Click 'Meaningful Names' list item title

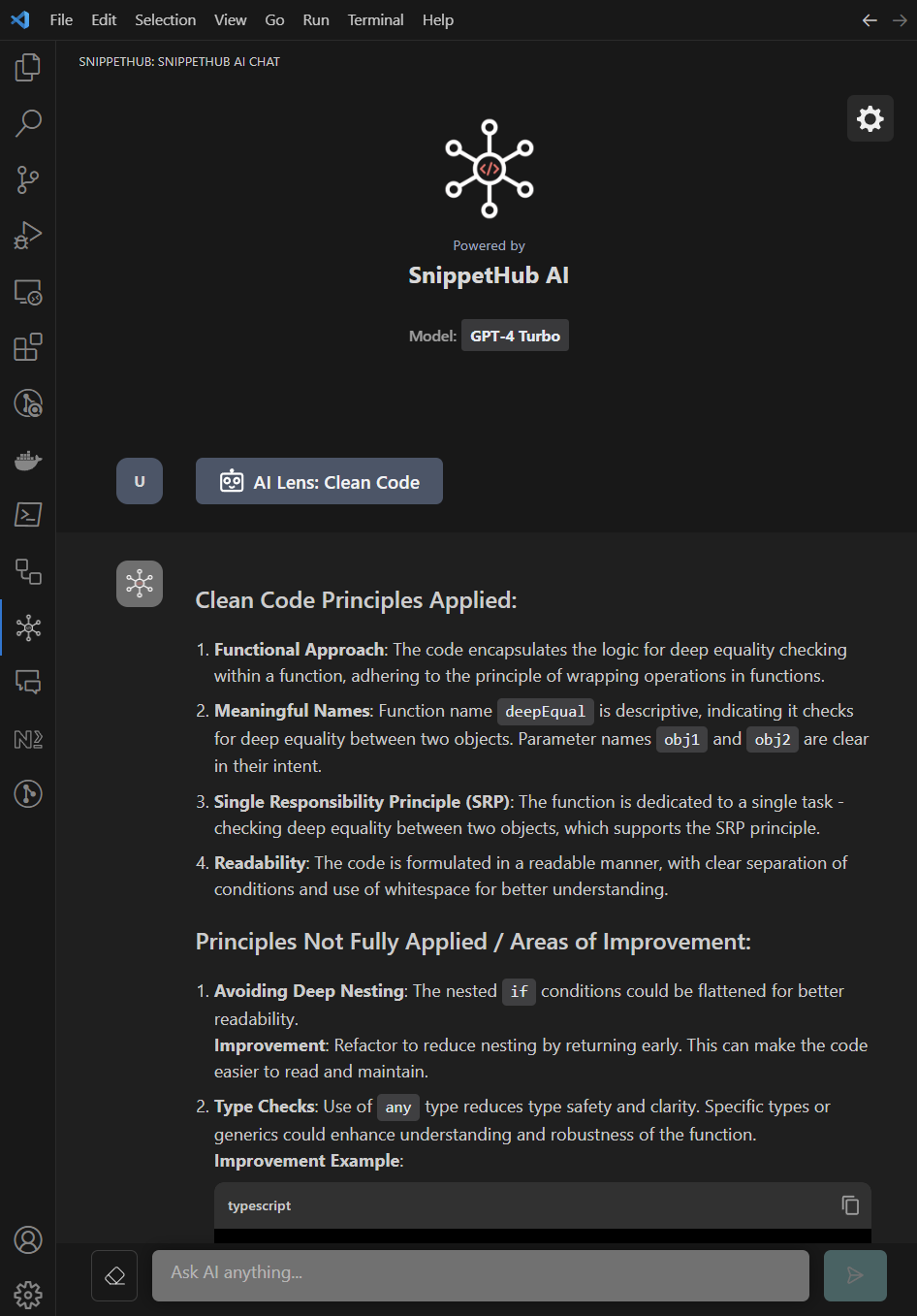292,711
